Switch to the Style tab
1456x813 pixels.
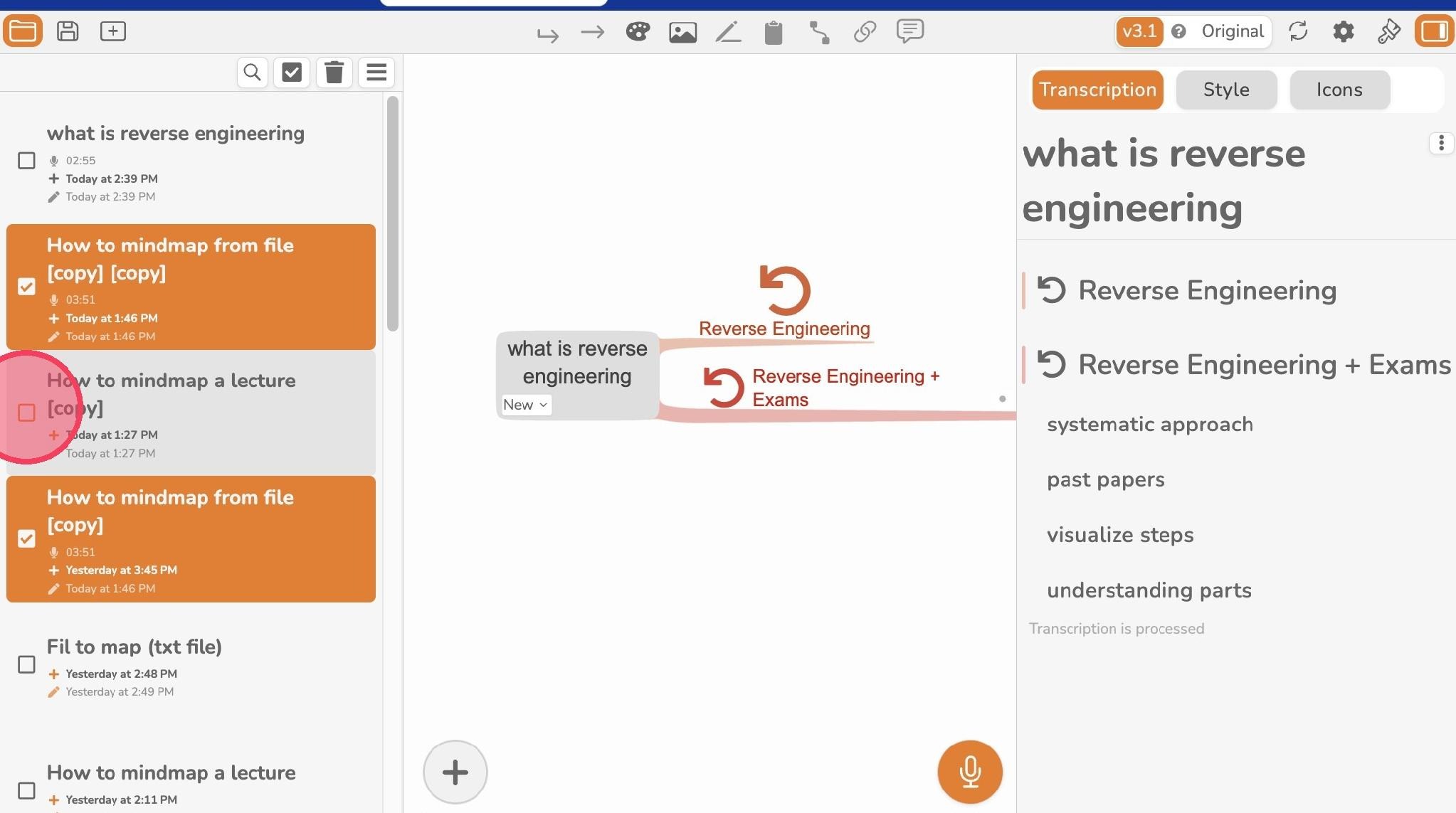coord(1226,90)
